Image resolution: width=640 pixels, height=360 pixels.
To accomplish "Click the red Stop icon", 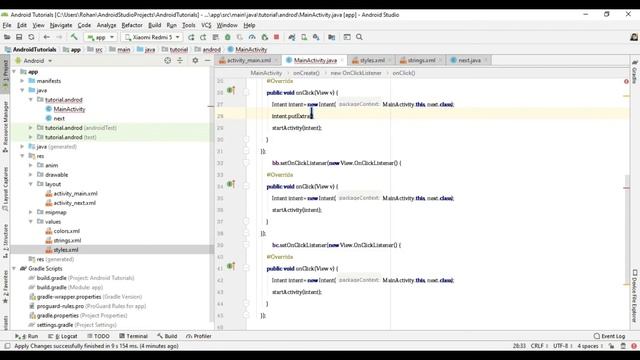I will [276, 37].
